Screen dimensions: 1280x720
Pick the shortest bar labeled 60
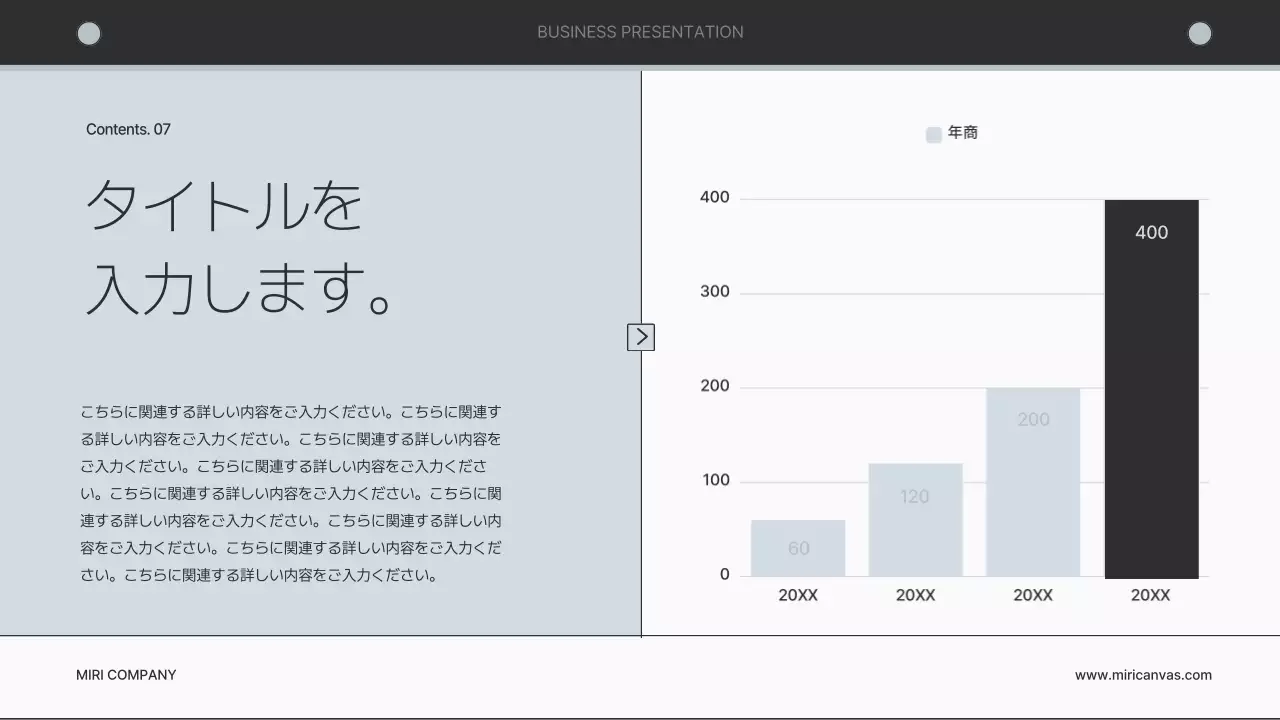tap(798, 548)
